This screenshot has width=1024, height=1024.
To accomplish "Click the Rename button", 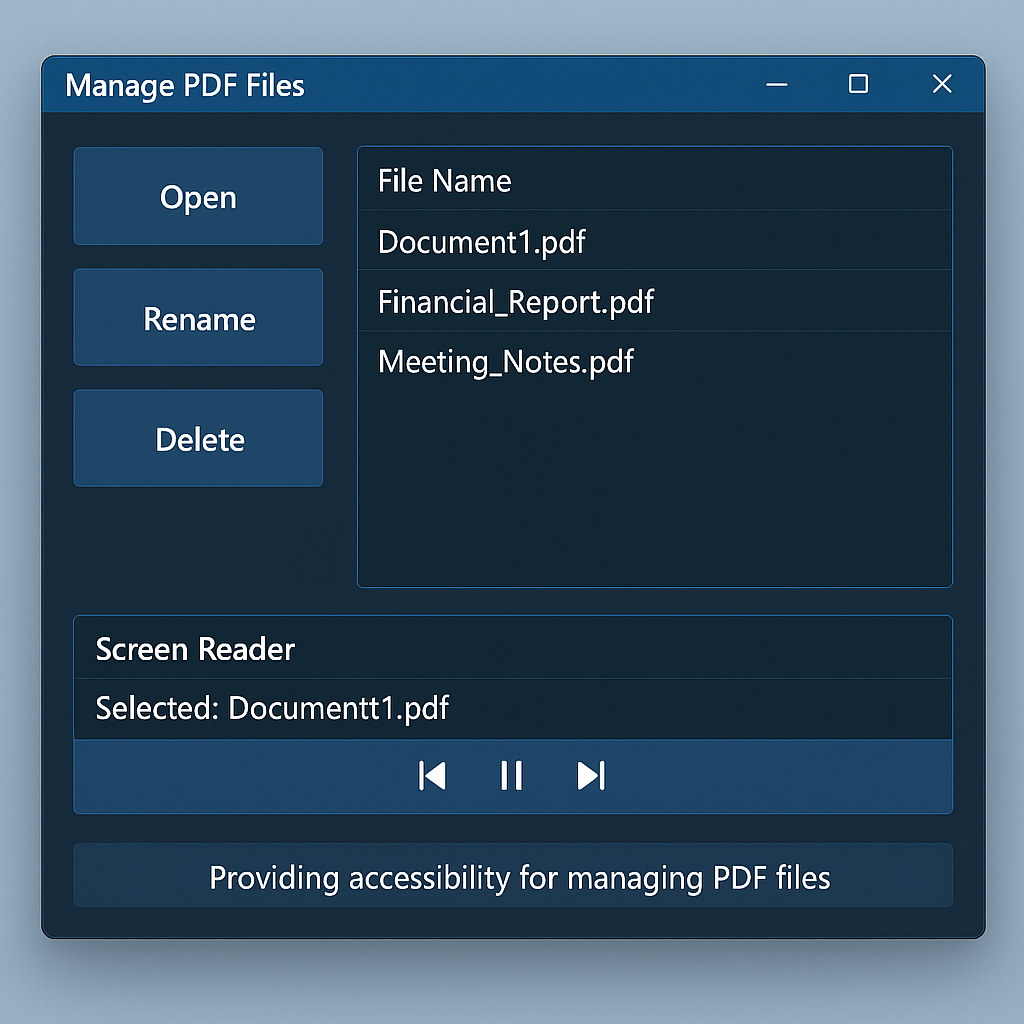I will click(x=198, y=318).
